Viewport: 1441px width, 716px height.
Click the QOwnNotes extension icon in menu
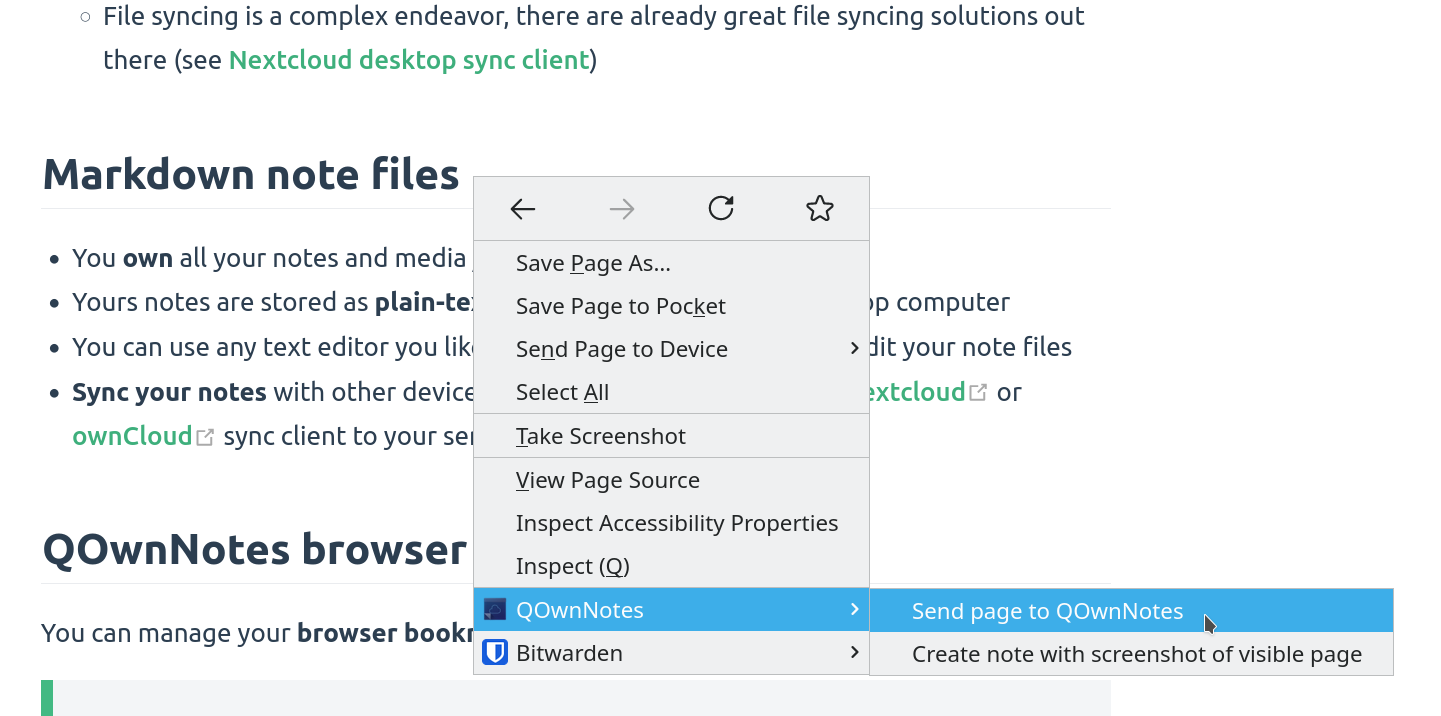click(x=495, y=610)
